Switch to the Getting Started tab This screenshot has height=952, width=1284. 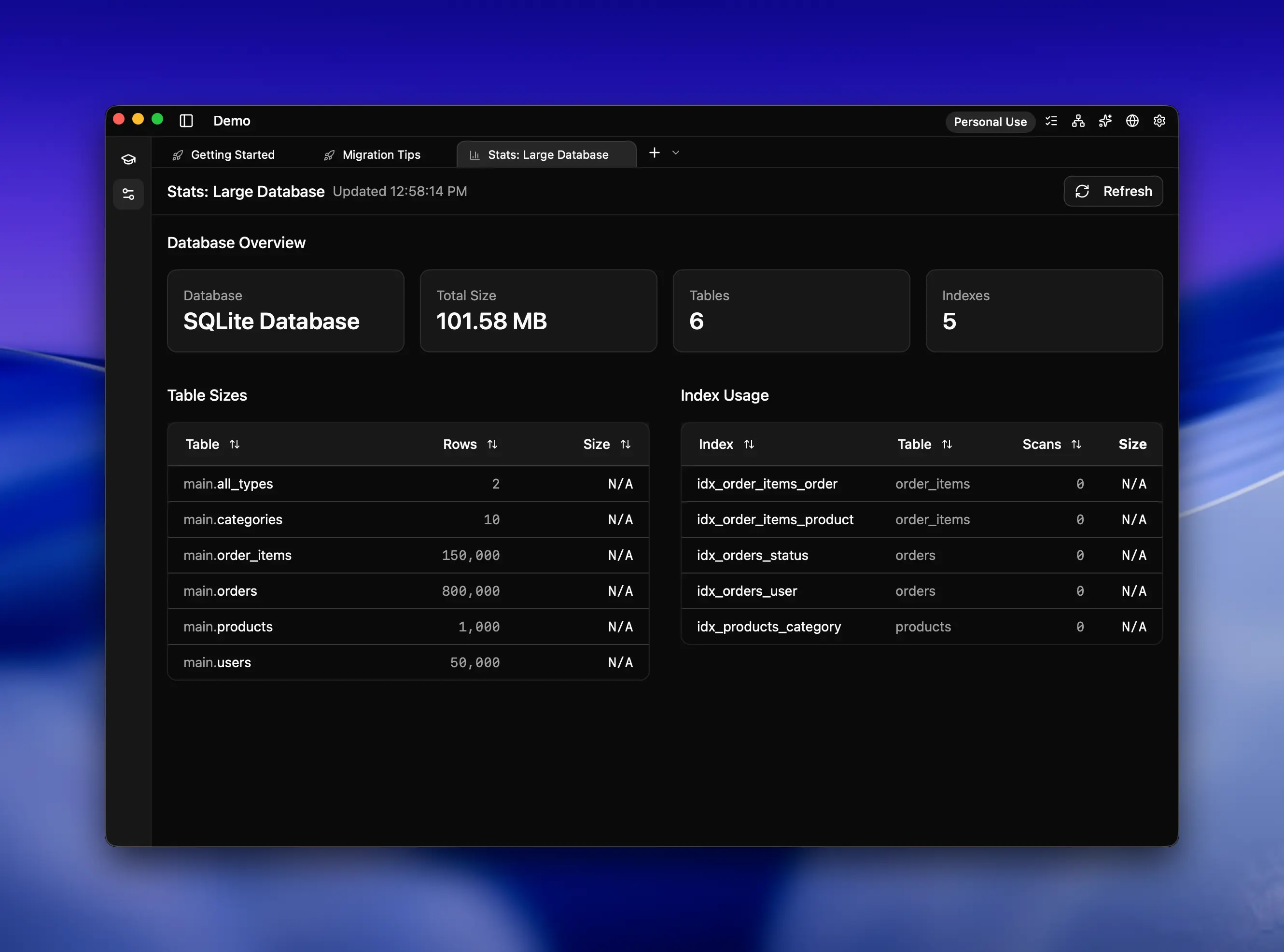click(x=233, y=154)
